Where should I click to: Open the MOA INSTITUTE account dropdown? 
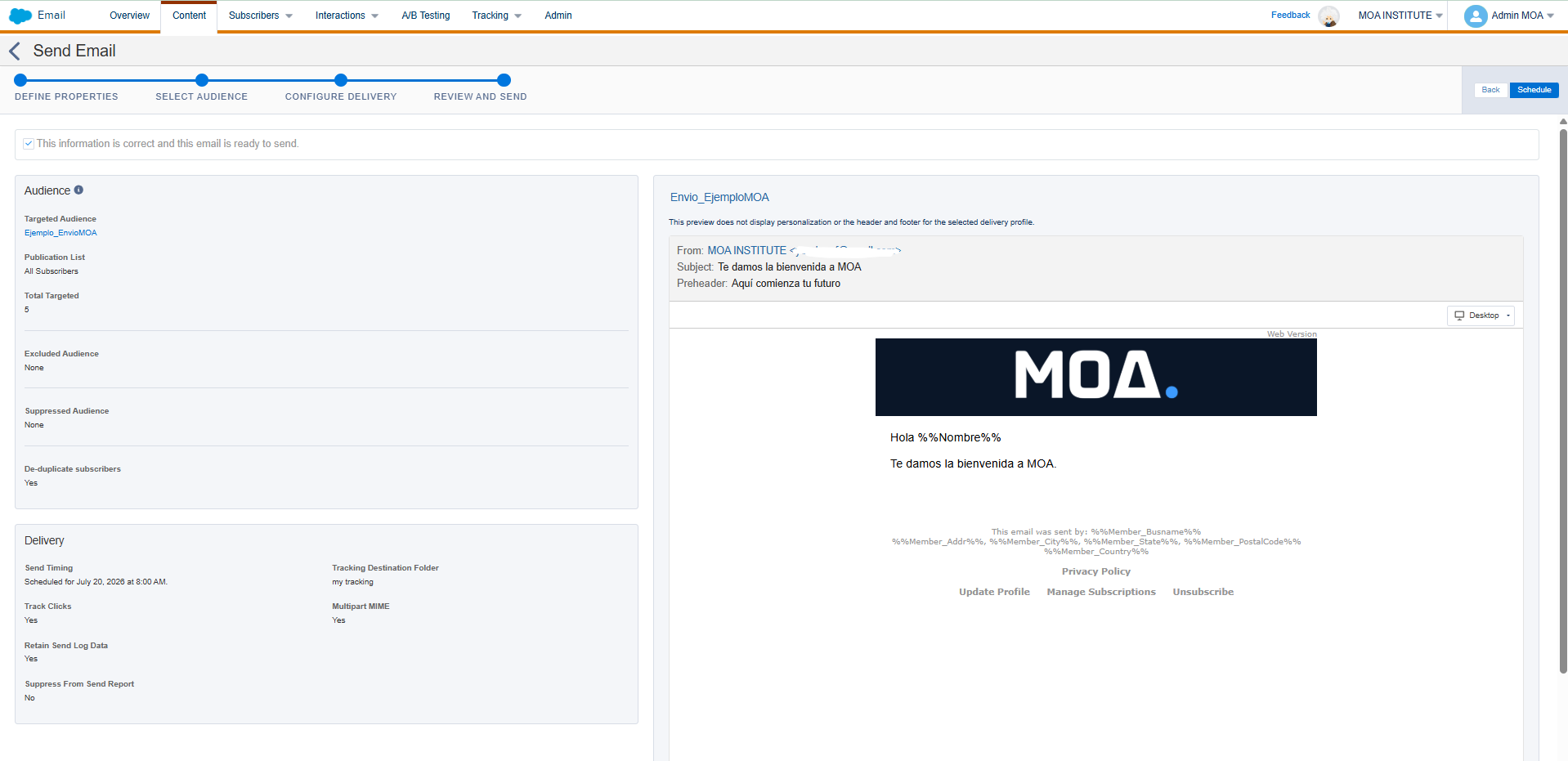(1400, 16)
